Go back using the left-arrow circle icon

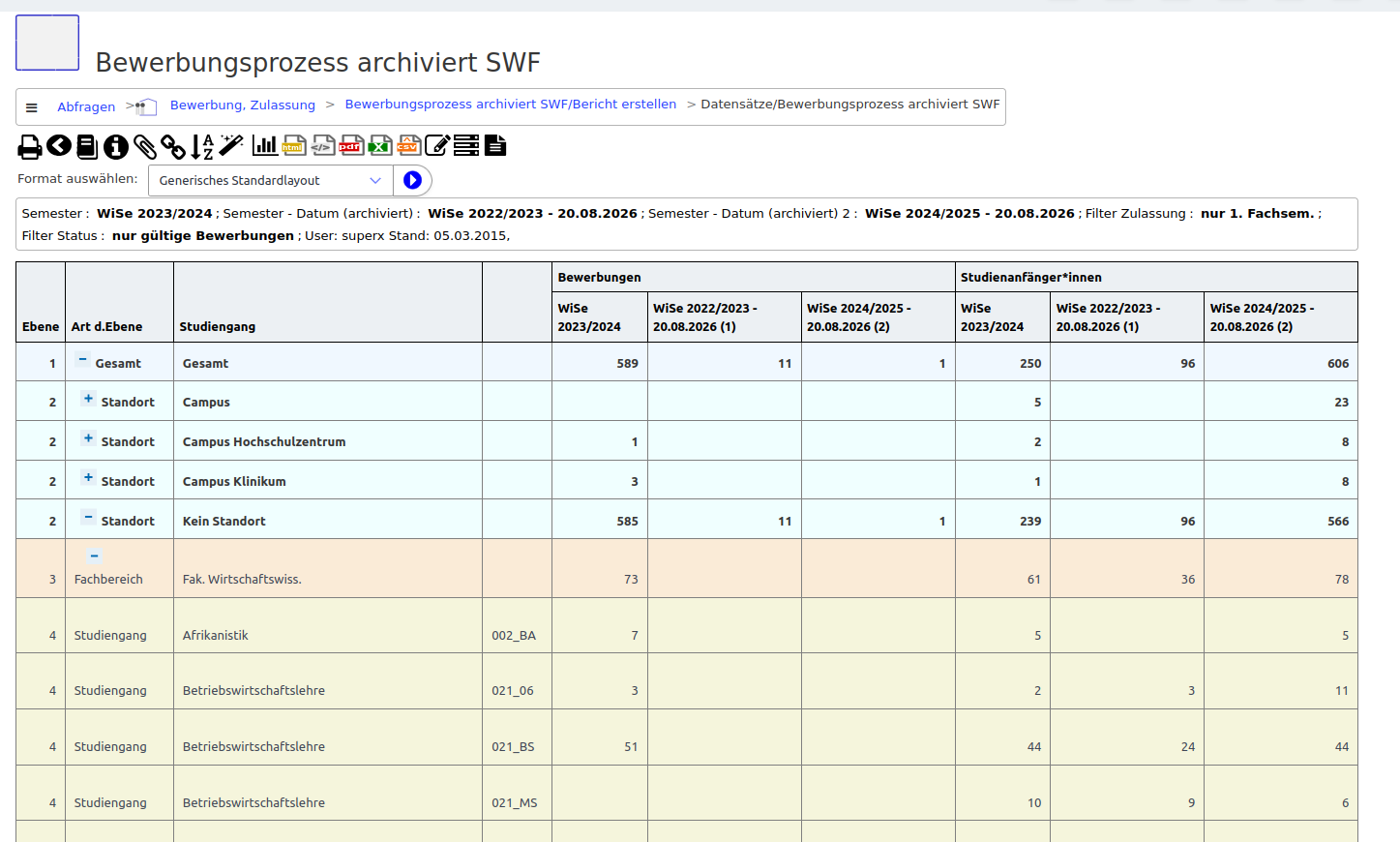click(x=59, y=145)
